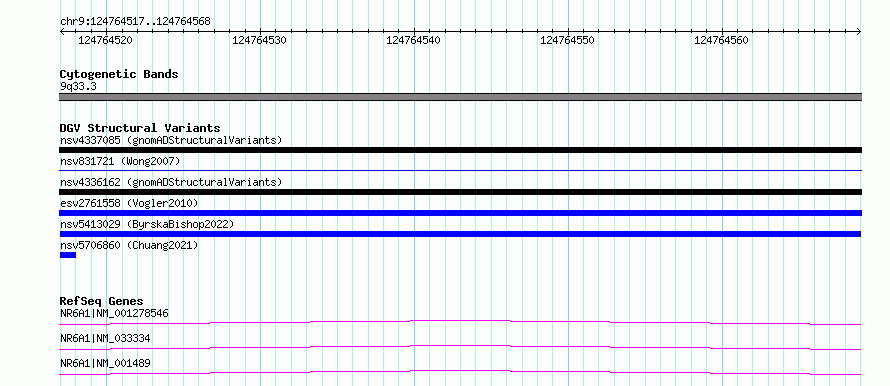Click the NR6A1|NM_033334 transcript label
Image resolution: width=890 pixels, height=386 pixels.
tap(105, 338)
